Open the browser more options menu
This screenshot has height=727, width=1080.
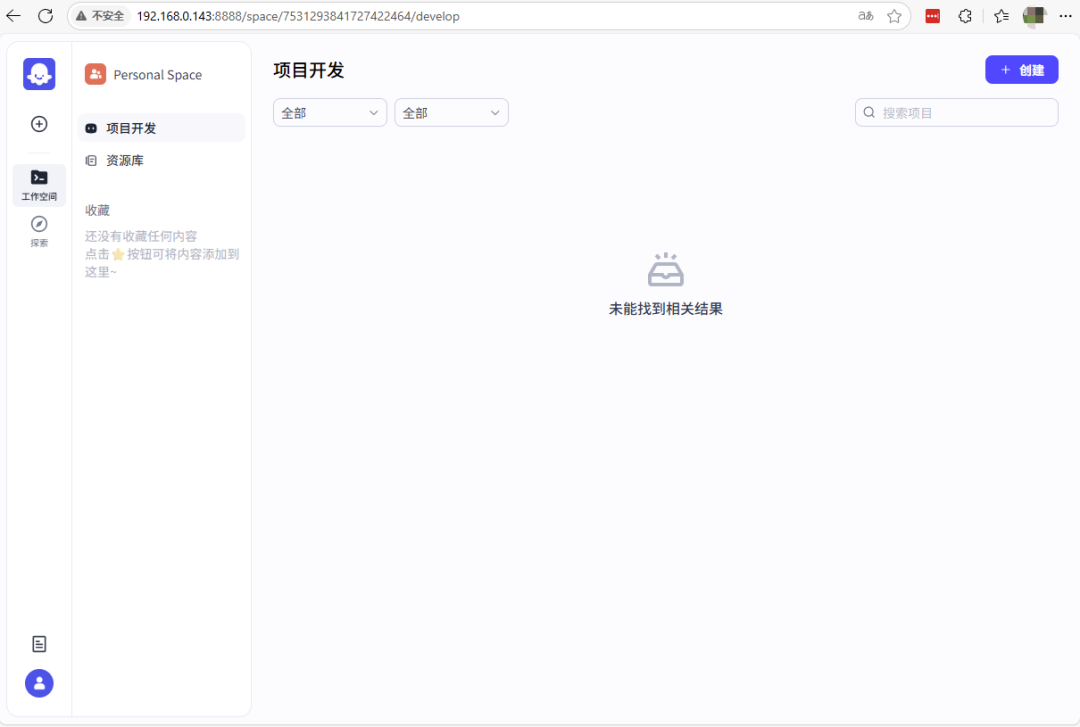[1065, 16]
